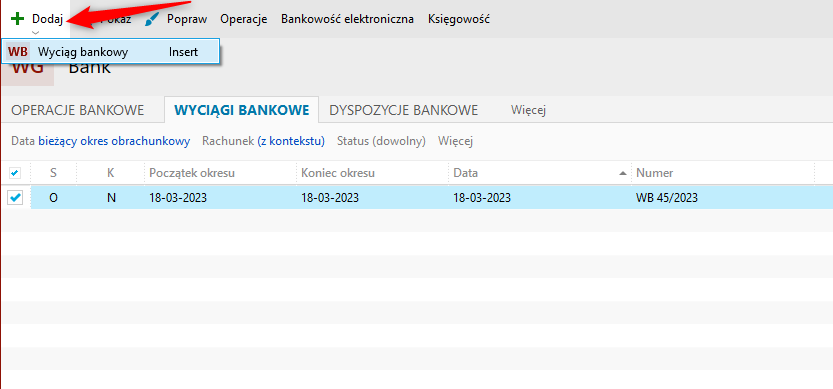Switch to Dyspozycje bankowe tab
The height and width of the screenshot is (389, 833).
pyautogui.click(x=404, y=110)
